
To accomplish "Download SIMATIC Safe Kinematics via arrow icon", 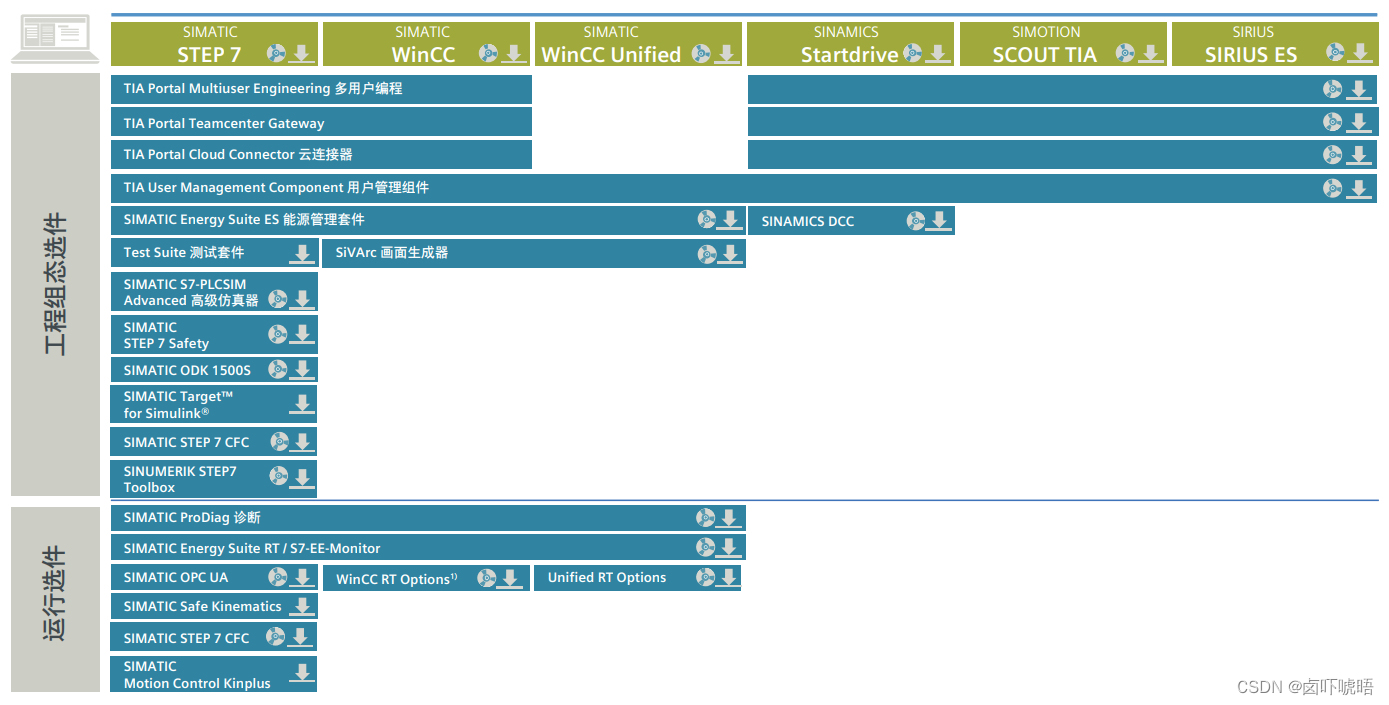I will point(302,606).
